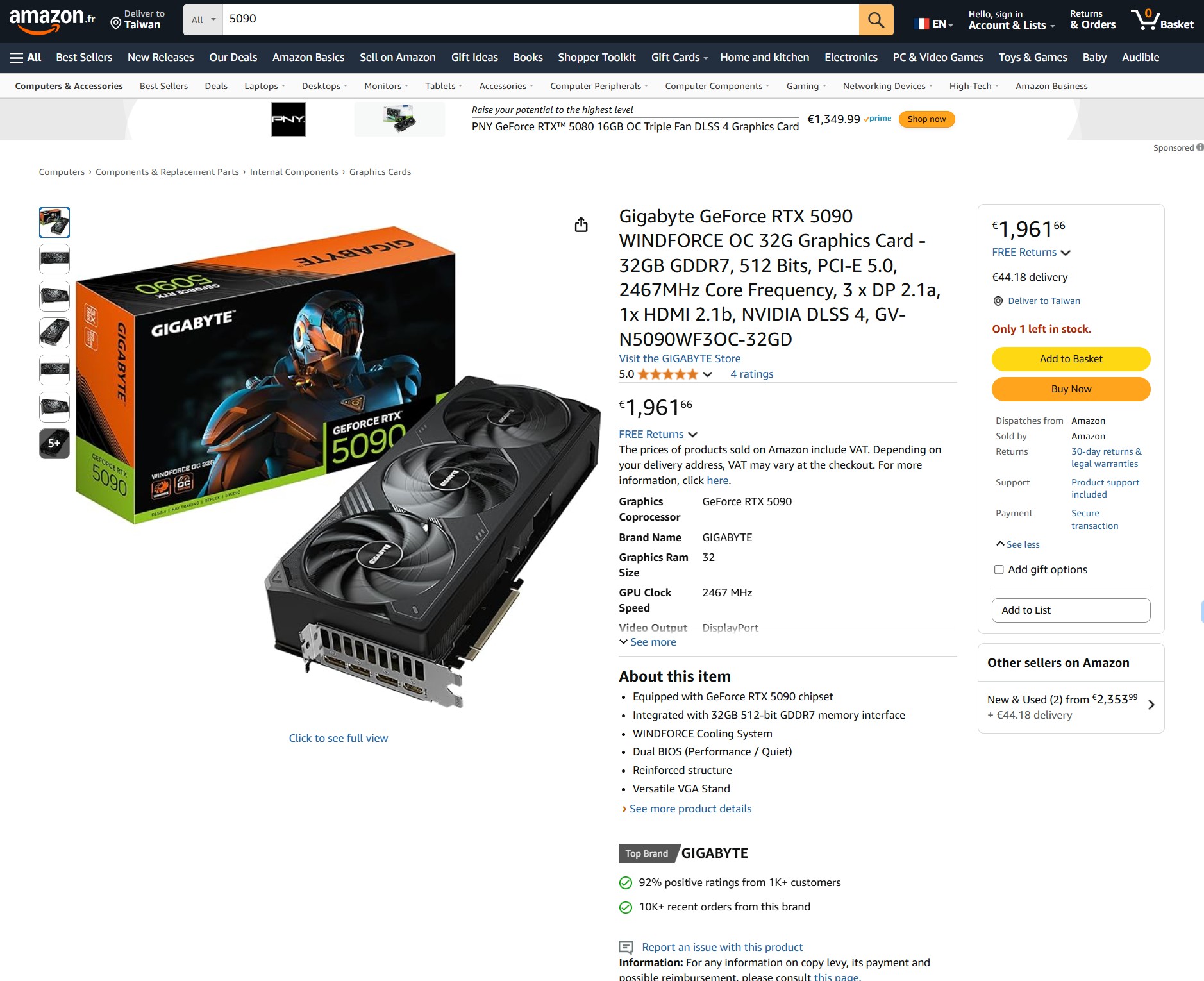
Task: Open the hamburger All menu
Action: [26, 57]
